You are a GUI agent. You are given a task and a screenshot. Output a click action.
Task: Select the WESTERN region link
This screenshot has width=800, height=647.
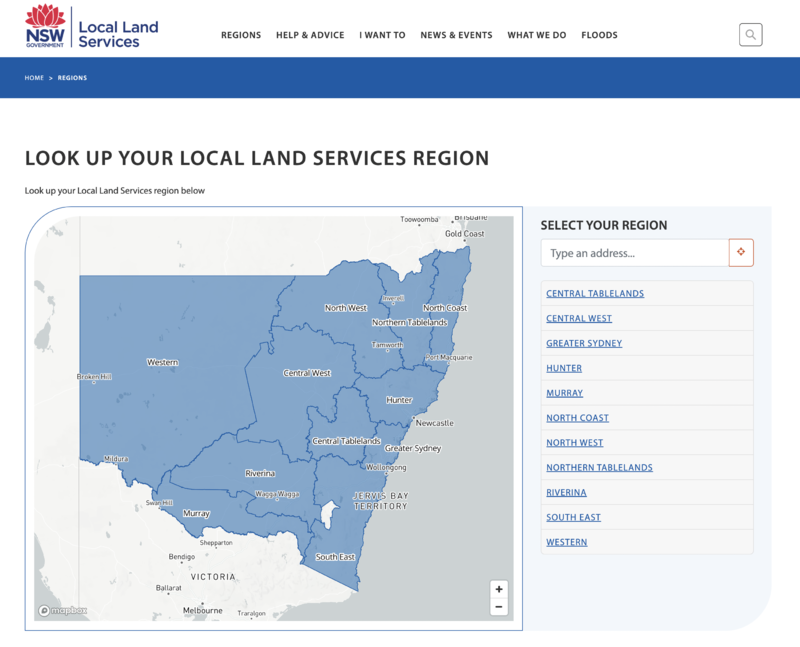[566, 541]
